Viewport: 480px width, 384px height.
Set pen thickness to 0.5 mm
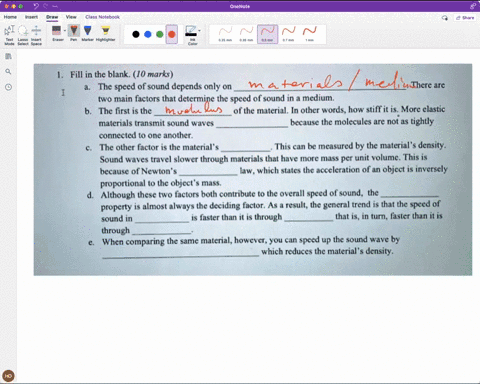(x=267, y=34)
